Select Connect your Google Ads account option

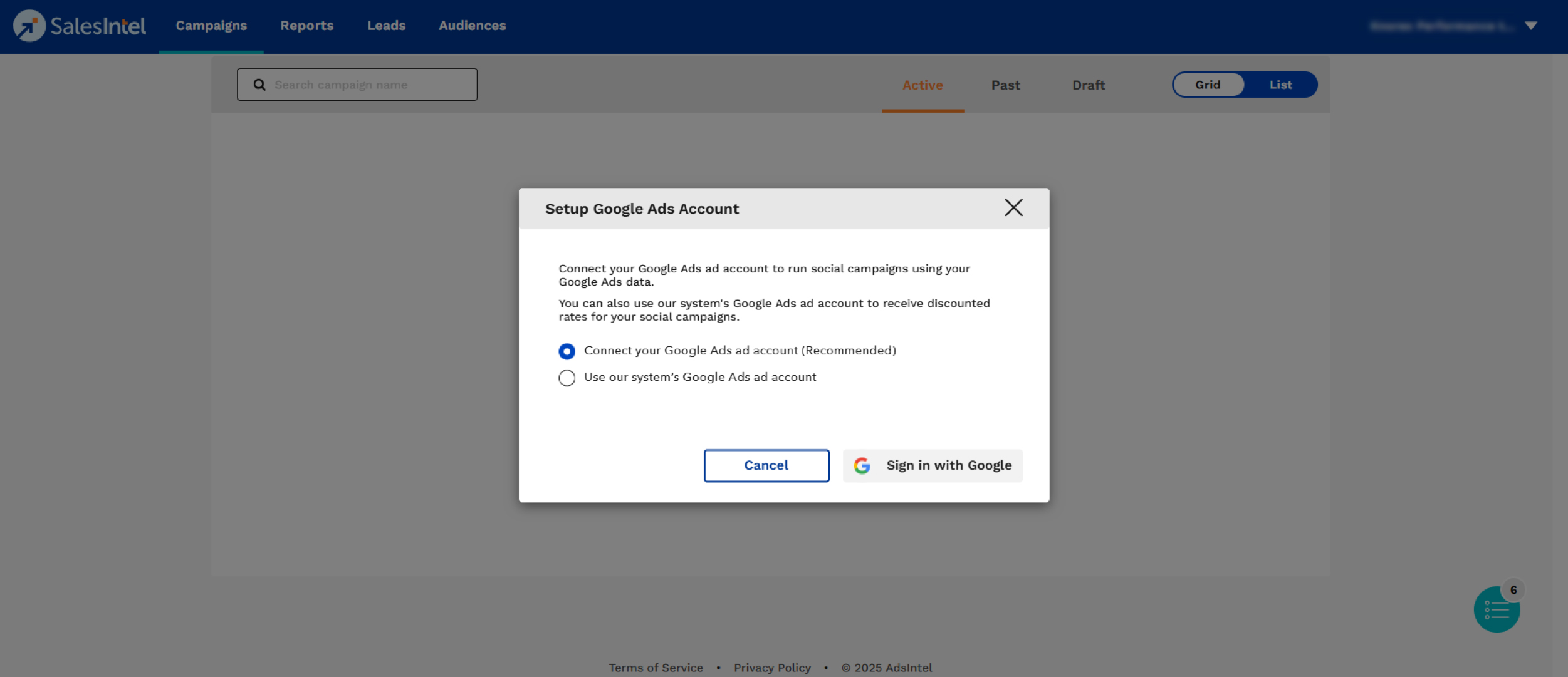point(567,351)
